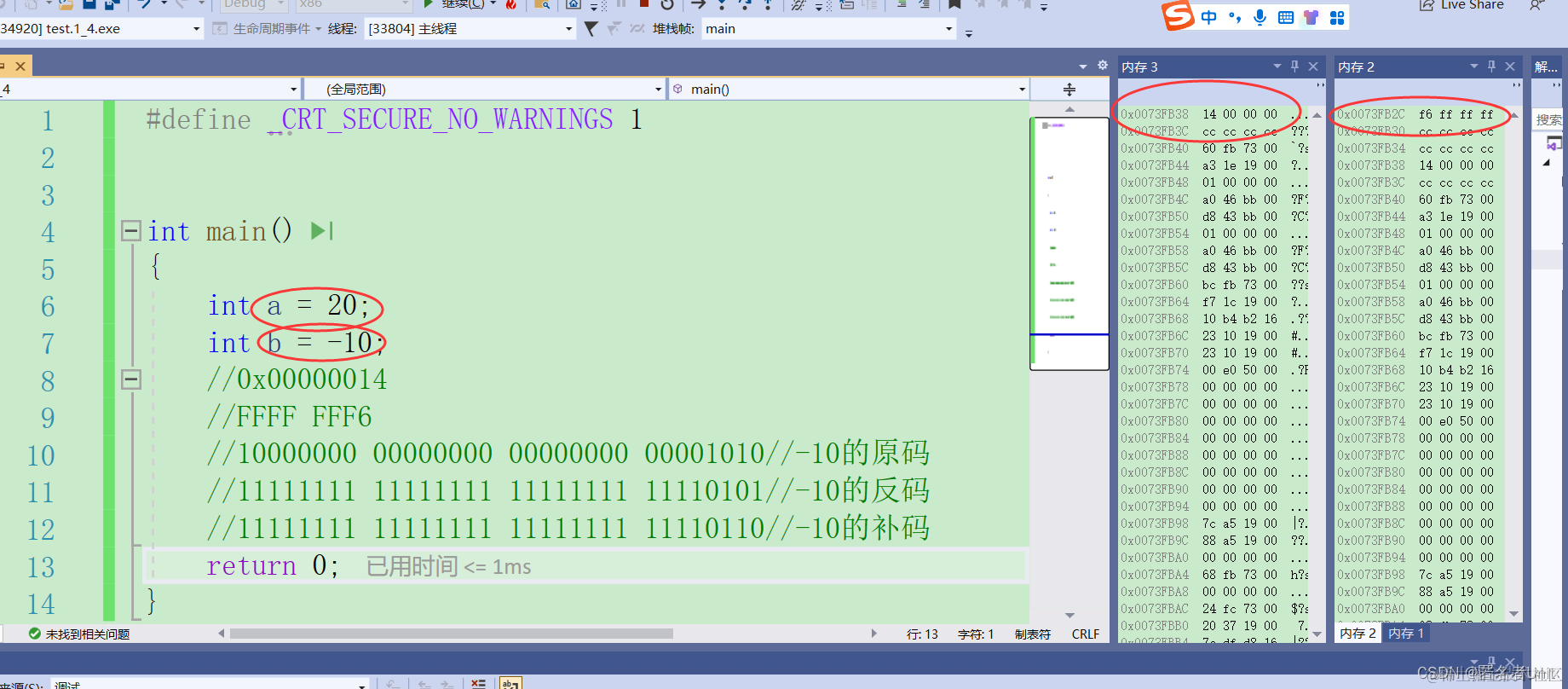This screenshot has height=689, width=1568.
Task: Open toolbar overflow options arrow beside stack frame
Action: tap(969, 33)
